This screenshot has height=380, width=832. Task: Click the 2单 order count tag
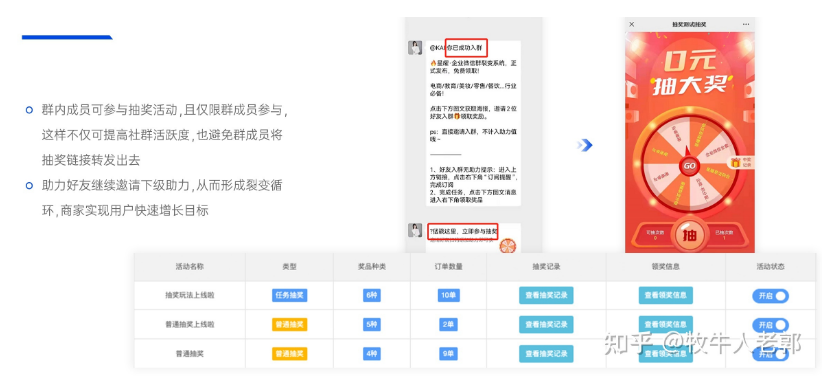pyautogui.click(x=448, y=324)
